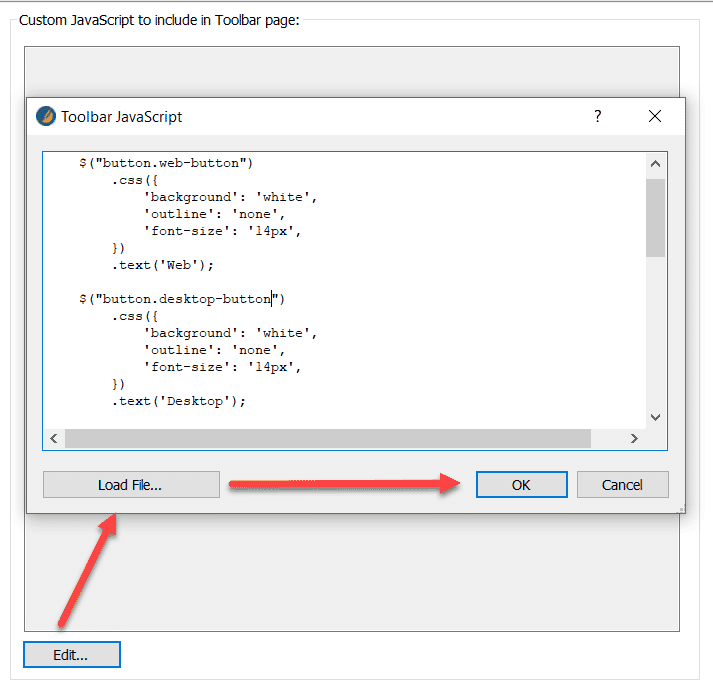Close the Toolbar JavaScript dialog
The height and width of the screenshot is (682, 713).
pyautogui.click(x=655, y=116)
